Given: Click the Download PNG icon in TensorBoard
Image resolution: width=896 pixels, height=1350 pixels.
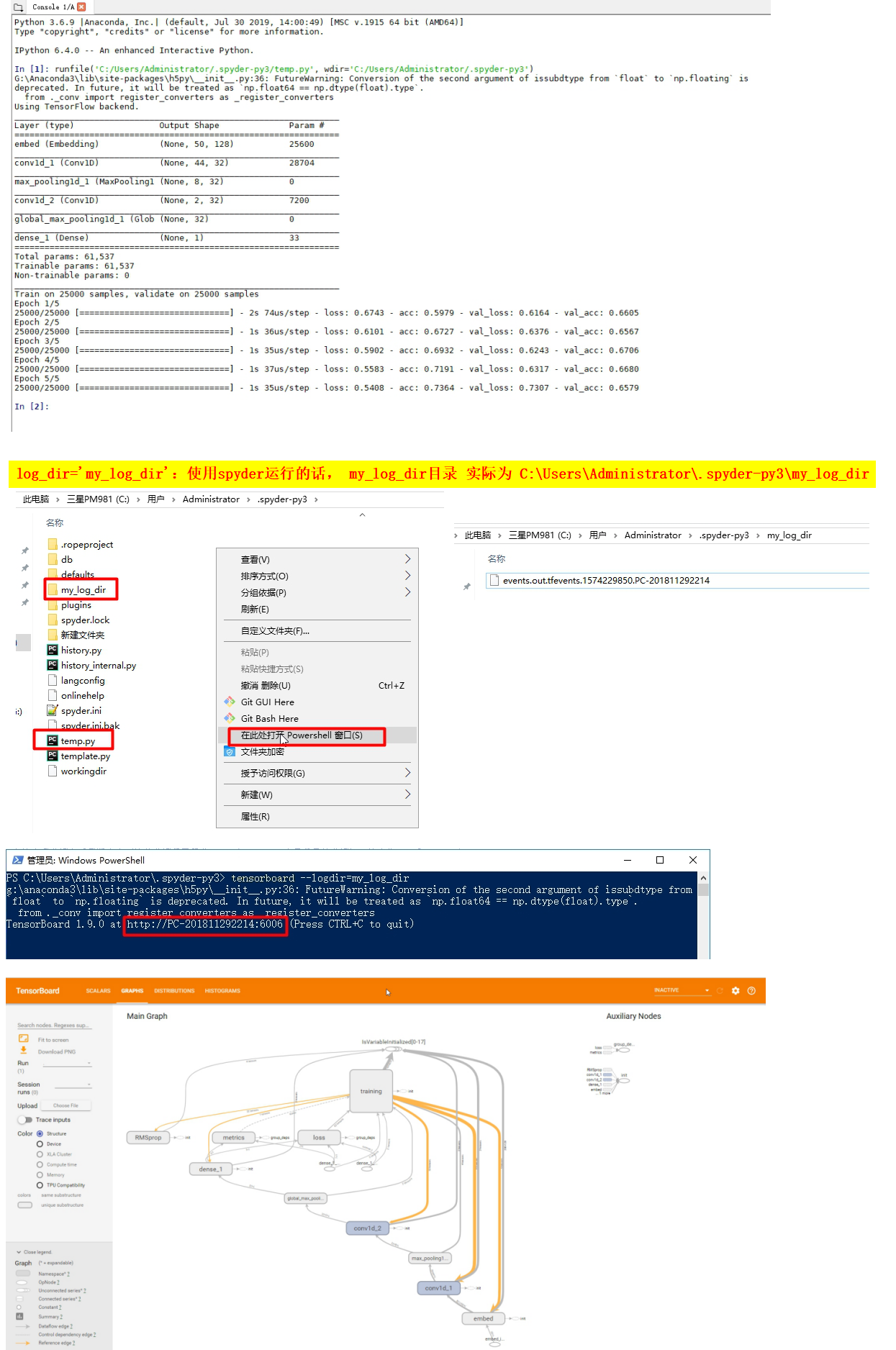Looking at the screenshot, I should (x=23, y=1050).
